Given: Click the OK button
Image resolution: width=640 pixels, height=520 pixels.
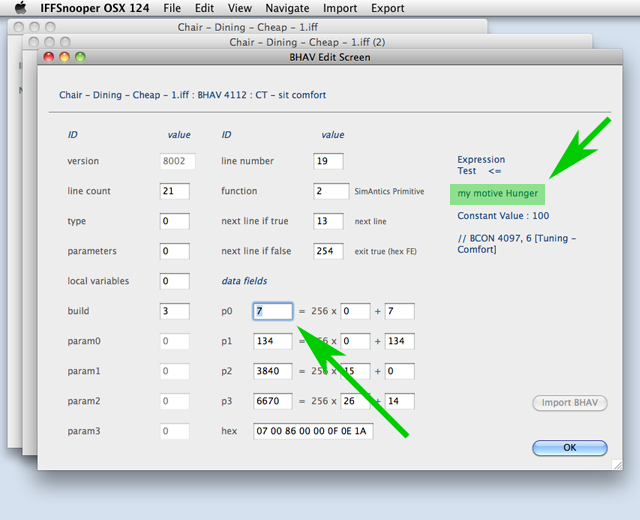Looking at the screenshot, I should pyautogui.click(x=569, y=448).
